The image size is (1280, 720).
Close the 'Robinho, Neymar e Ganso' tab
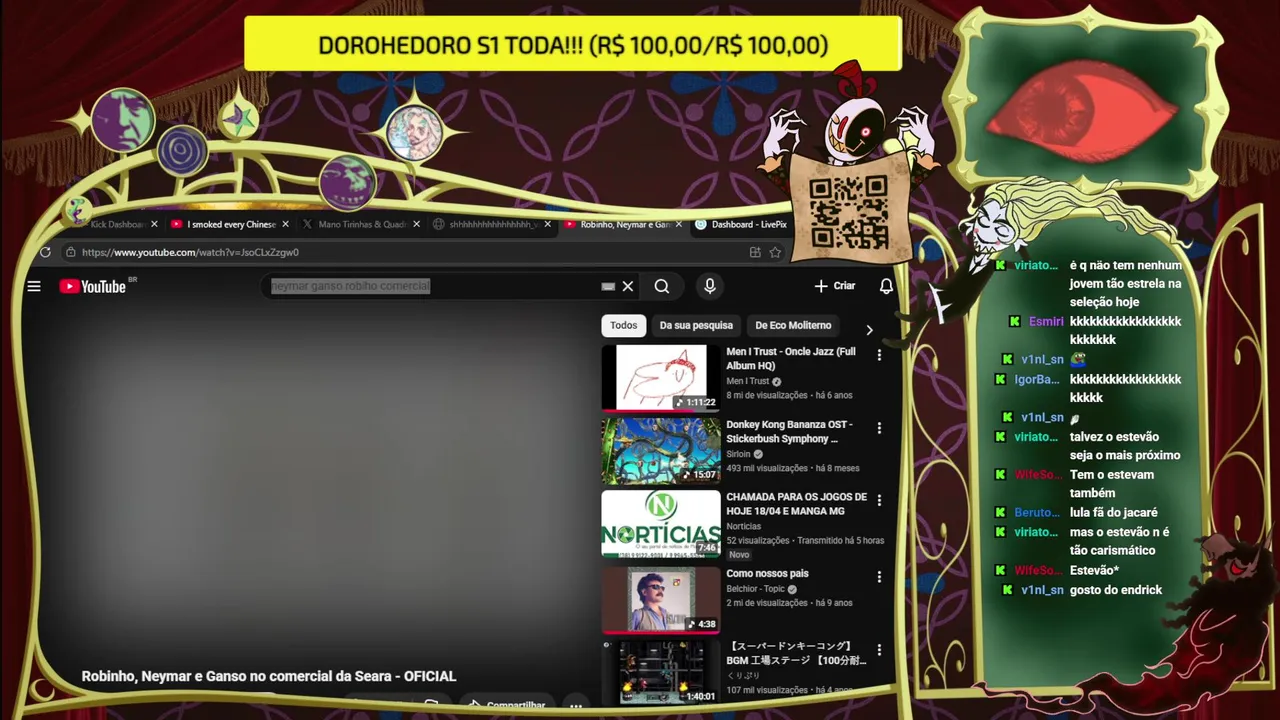tap(679, 224)
